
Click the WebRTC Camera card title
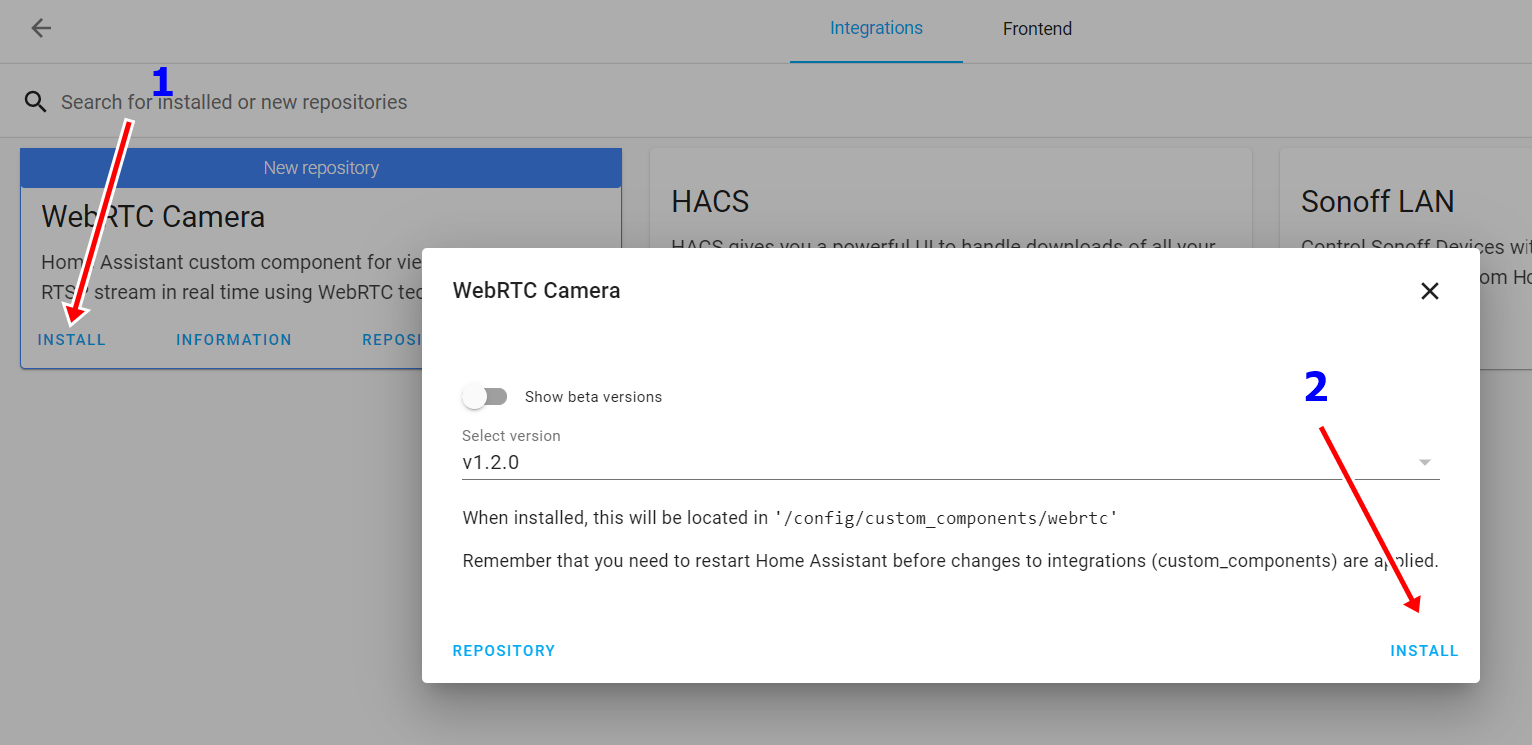click(153, 217)
